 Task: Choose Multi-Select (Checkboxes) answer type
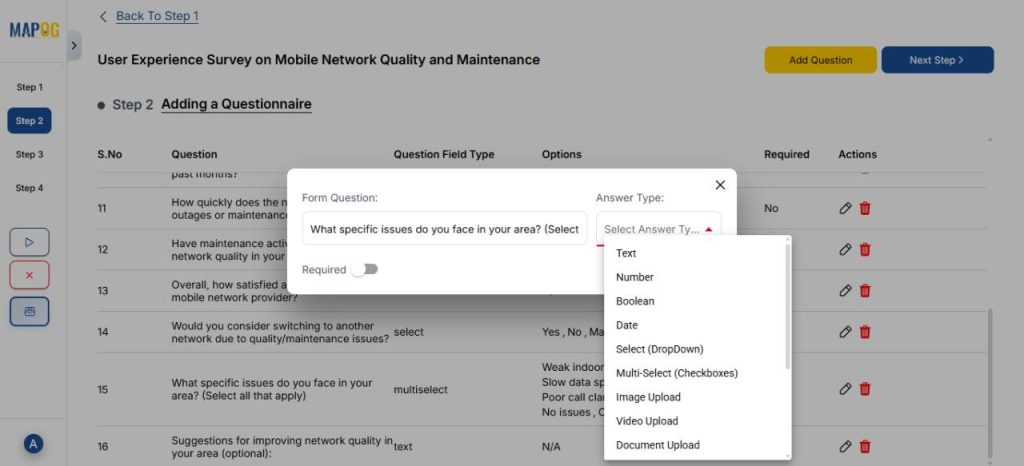pyautogui.click(x=696, y=373)
